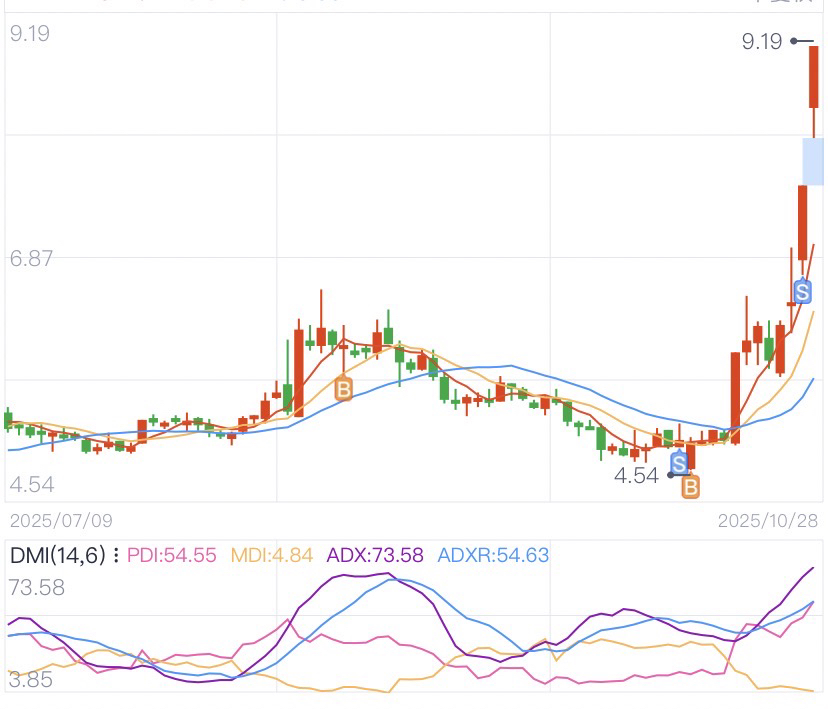Screen dimensions: 828x709
Task: Click the 2025/10/28 end date label
Action: click(x=768, y=521)
